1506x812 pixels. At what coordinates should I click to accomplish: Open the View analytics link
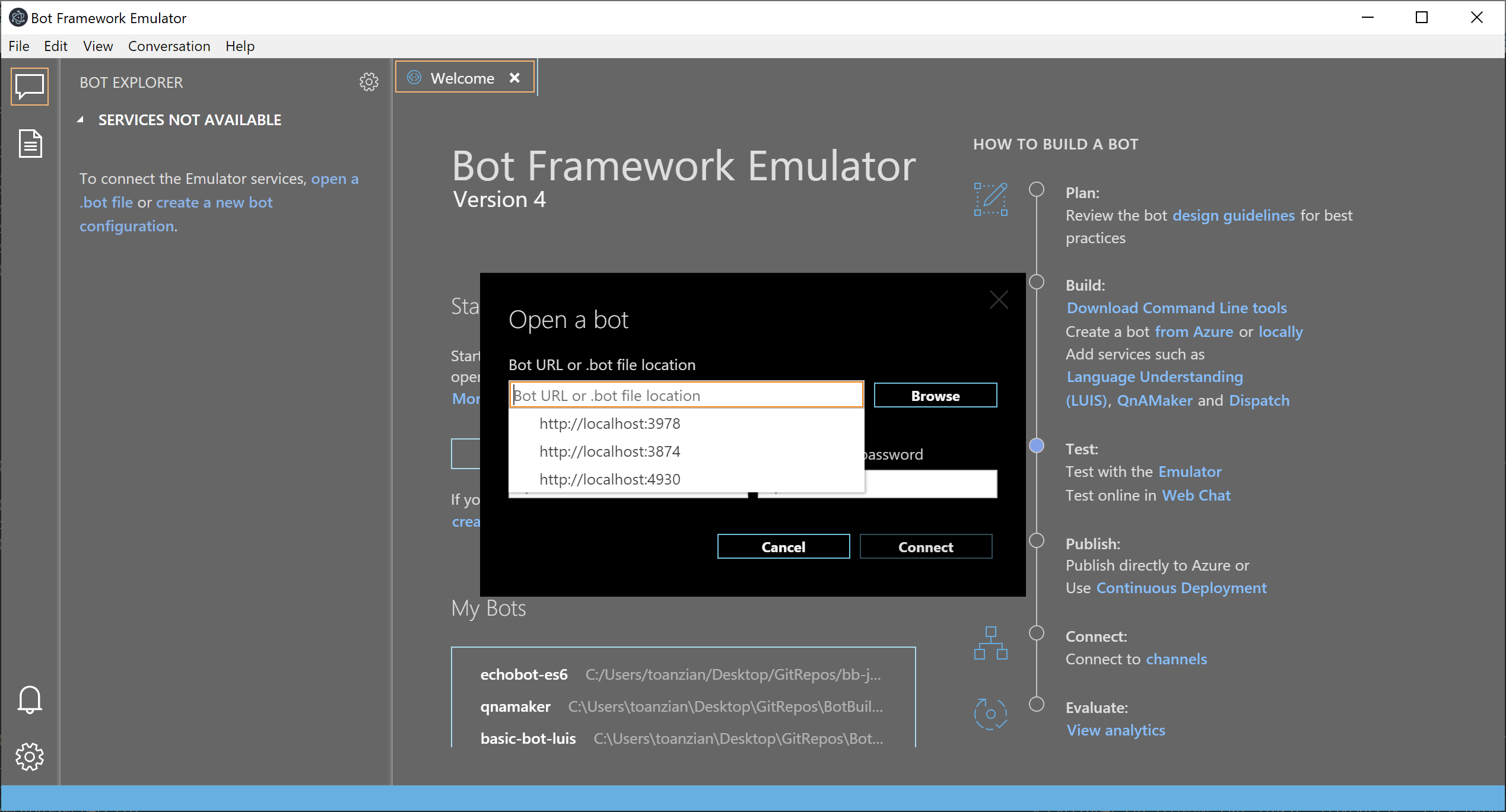[x=1116, y=730]
